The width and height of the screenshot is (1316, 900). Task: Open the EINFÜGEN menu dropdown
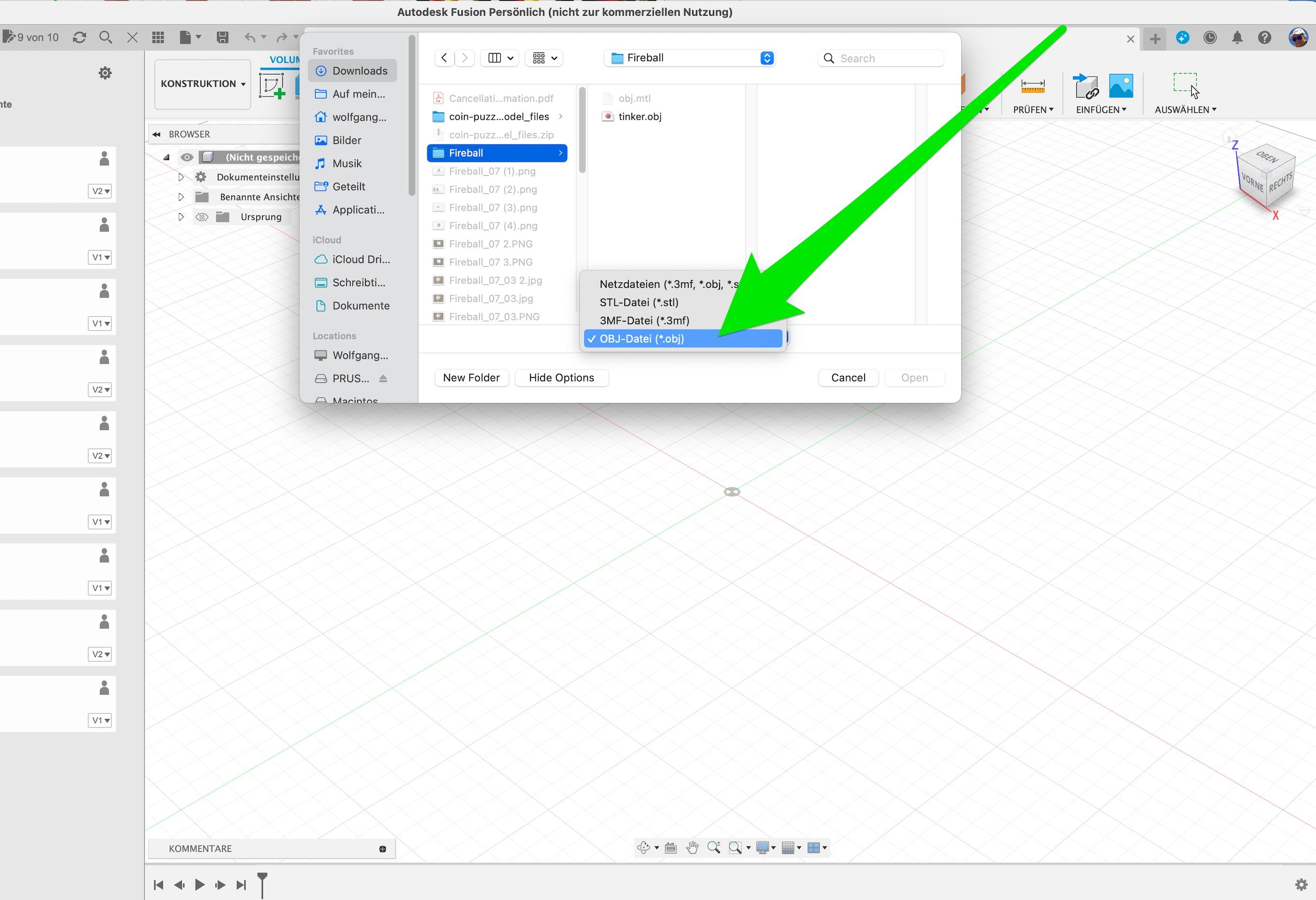coord(1101,110)
